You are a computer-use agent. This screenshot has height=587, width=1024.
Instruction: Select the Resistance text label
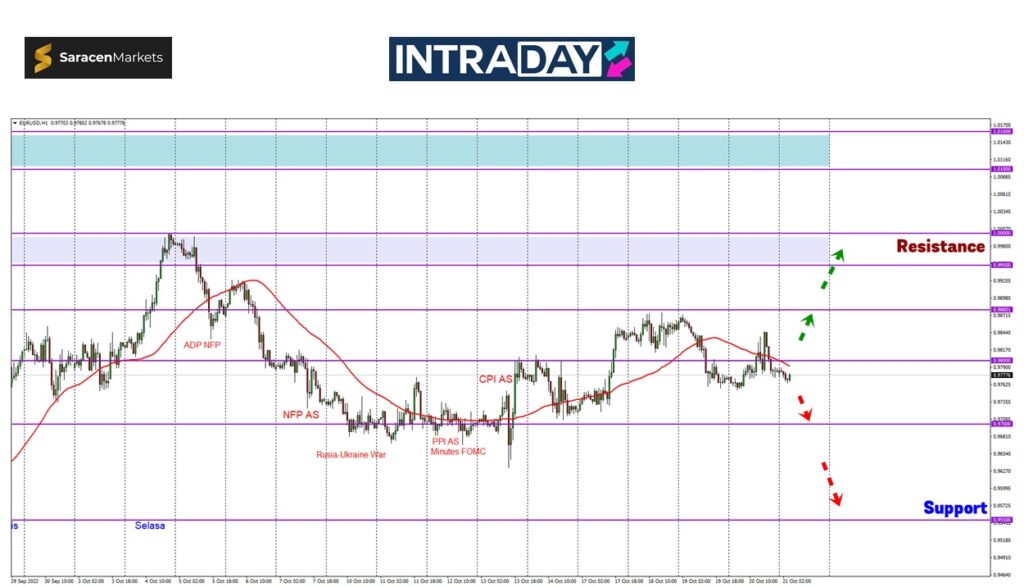point(940,246)
